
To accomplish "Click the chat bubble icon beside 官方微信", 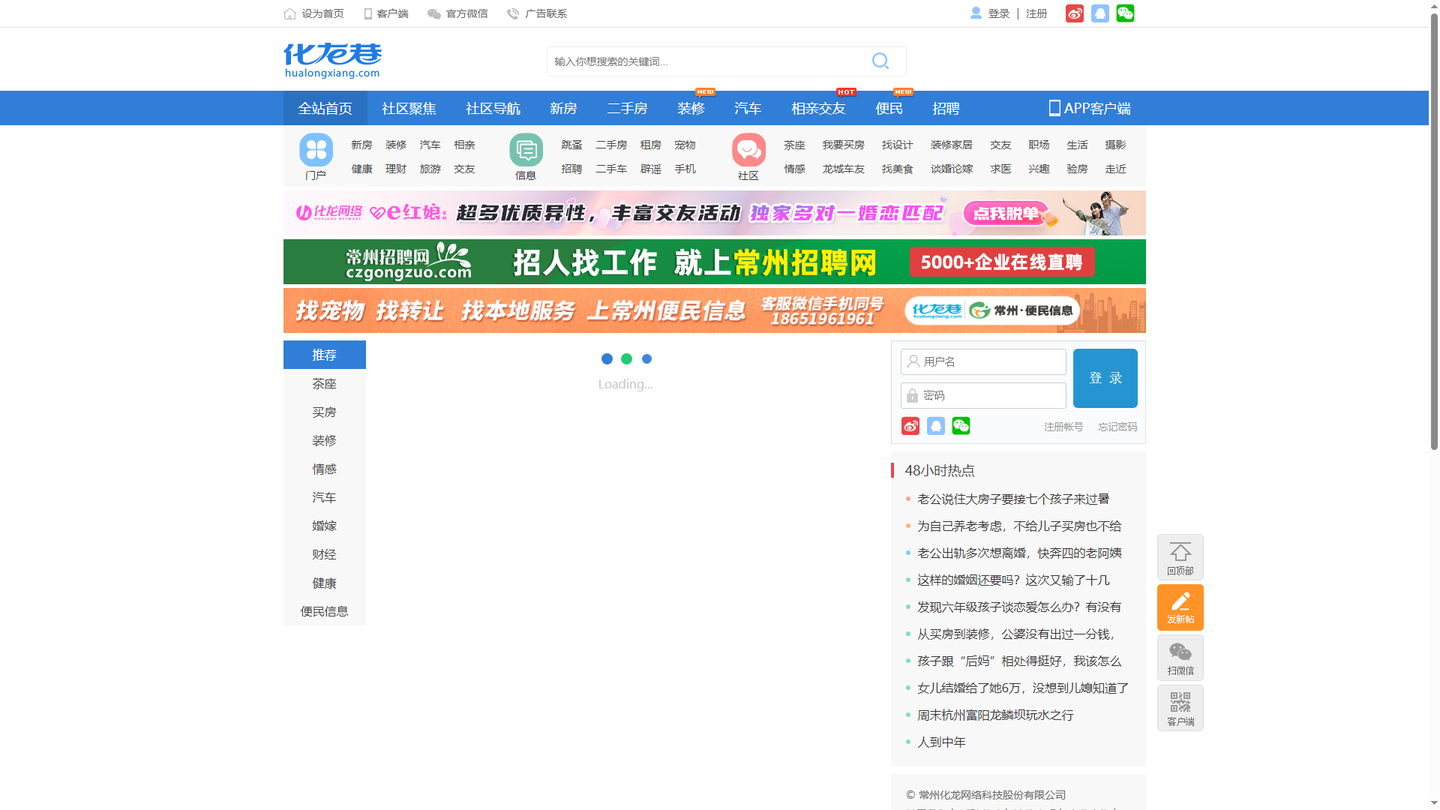I will (434, 14).
